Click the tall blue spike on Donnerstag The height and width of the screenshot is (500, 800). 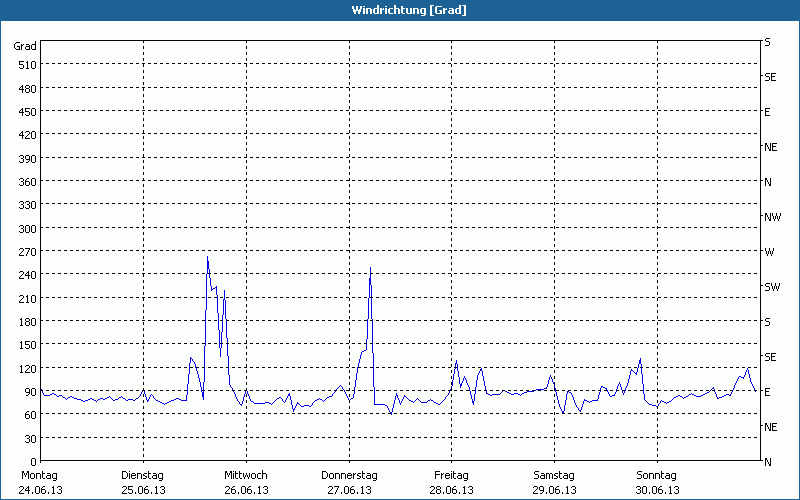coord(371,268)
